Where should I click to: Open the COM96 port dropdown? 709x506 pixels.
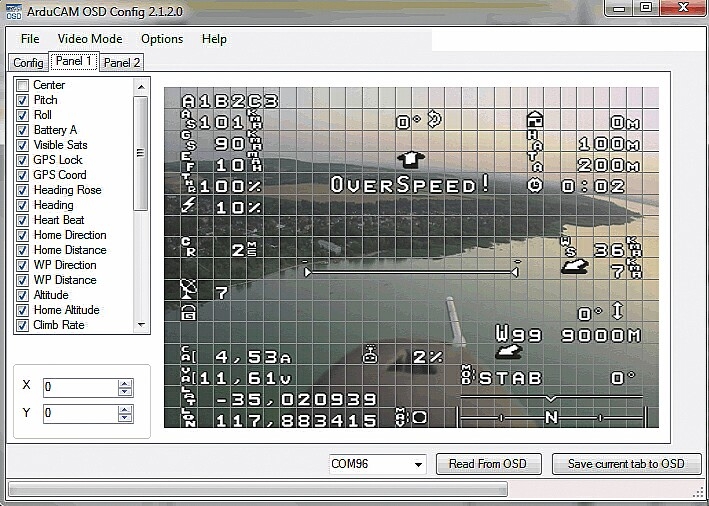(x=417, y=464)
